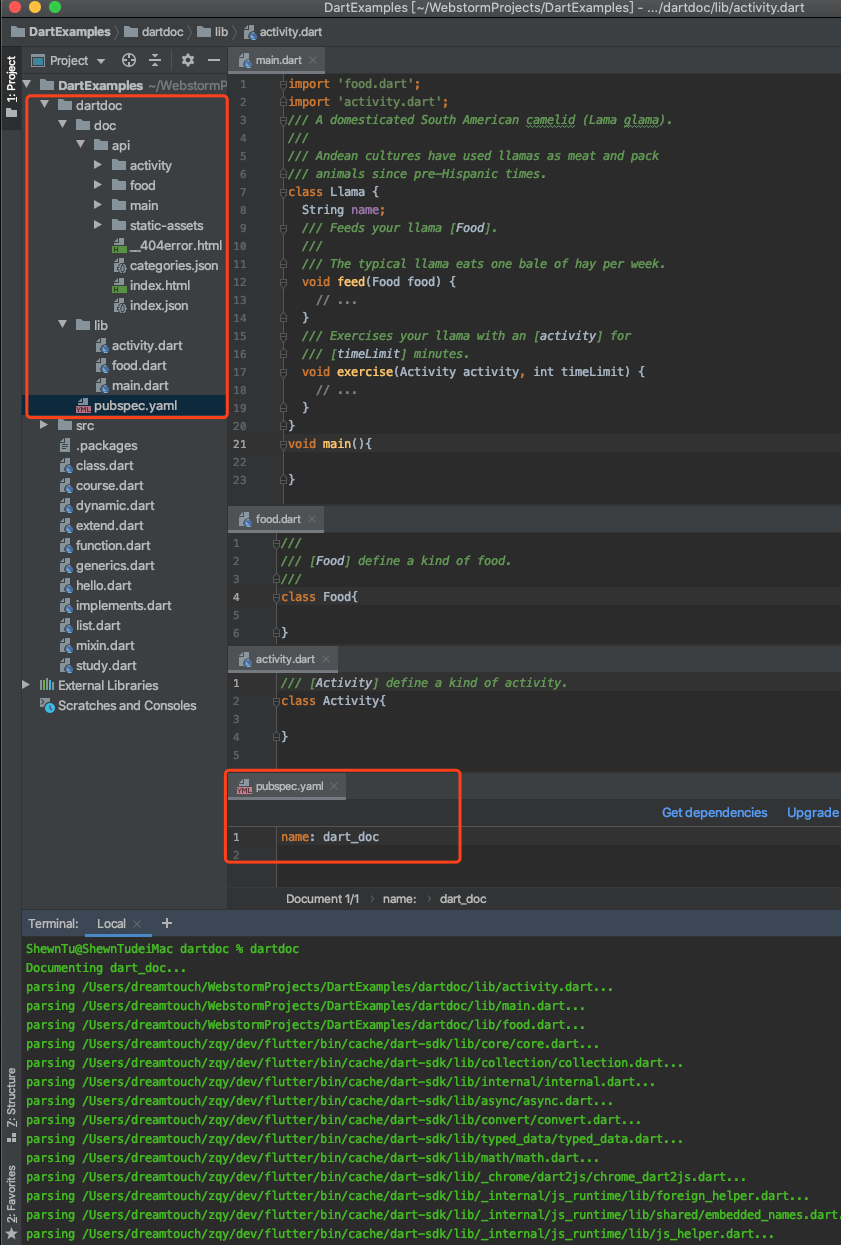
Task: Click dartdoc breadcrumb in navigation bar
Action: [x=152, y=32]
